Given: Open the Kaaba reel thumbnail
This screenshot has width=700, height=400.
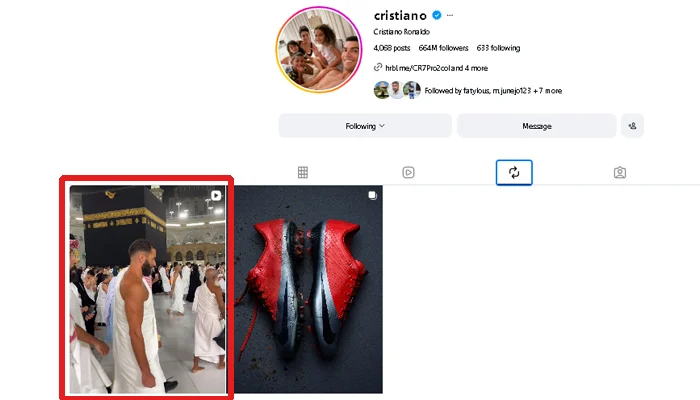Looking at the screenshot, I should pos(147,289).
